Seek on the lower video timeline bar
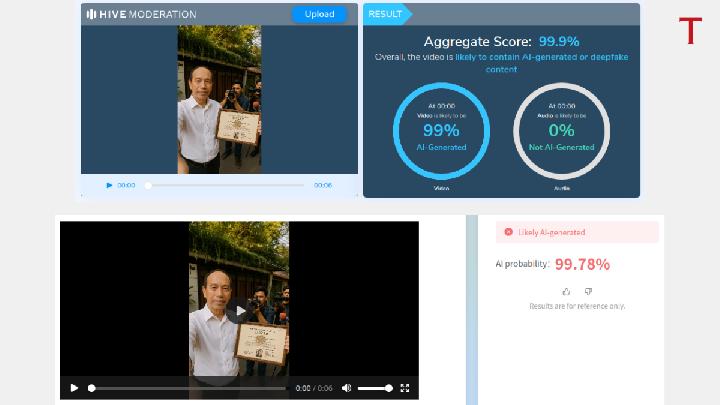Image resolution: width=720 pixels, height=405 pixels. click(x=188, y=388)
